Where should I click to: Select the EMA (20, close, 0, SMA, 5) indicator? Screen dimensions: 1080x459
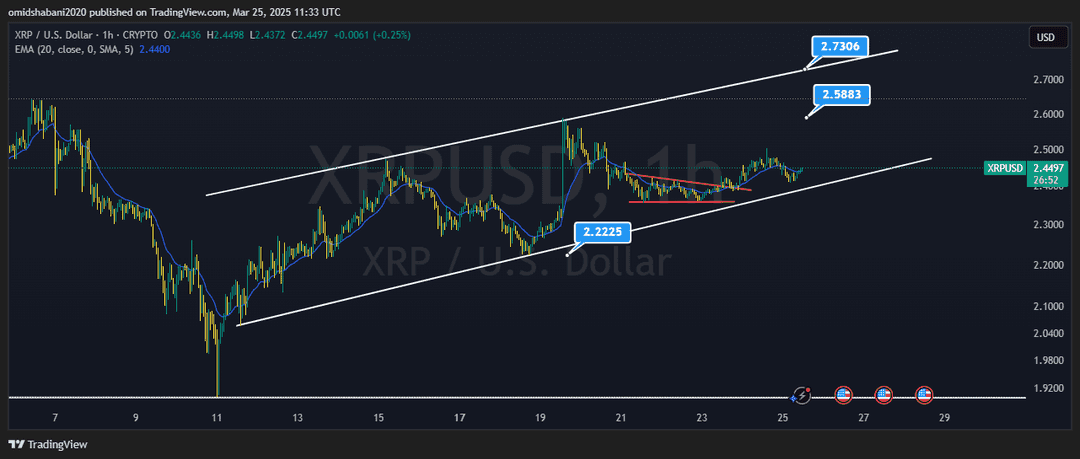(72, 50)
